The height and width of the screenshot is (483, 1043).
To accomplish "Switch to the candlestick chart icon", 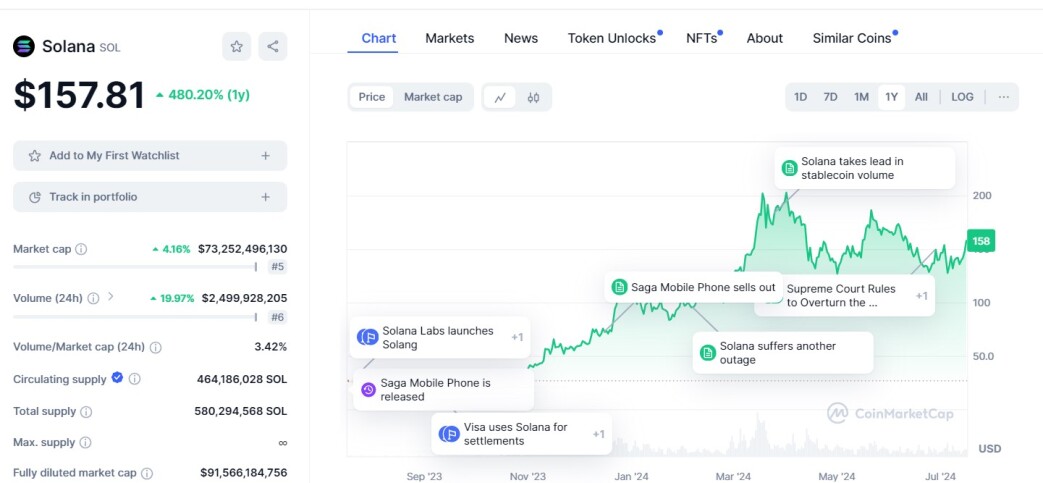I will [533, 97].
